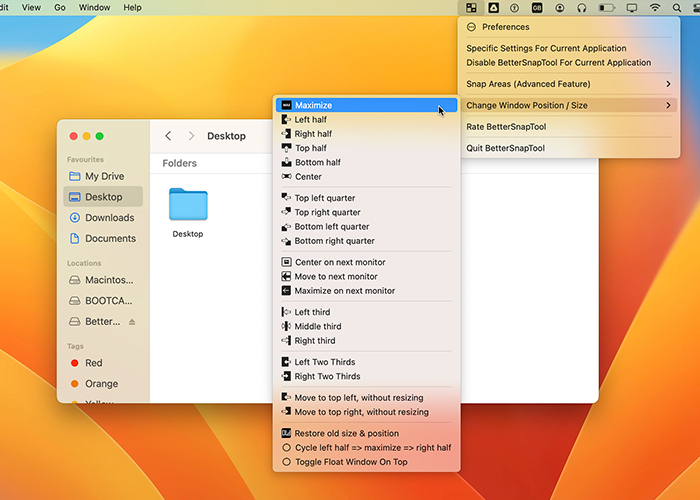This screenshot has width=700, height=500.
Task: Click the Maximize icon in submenu
Action: tap(286, 105)
